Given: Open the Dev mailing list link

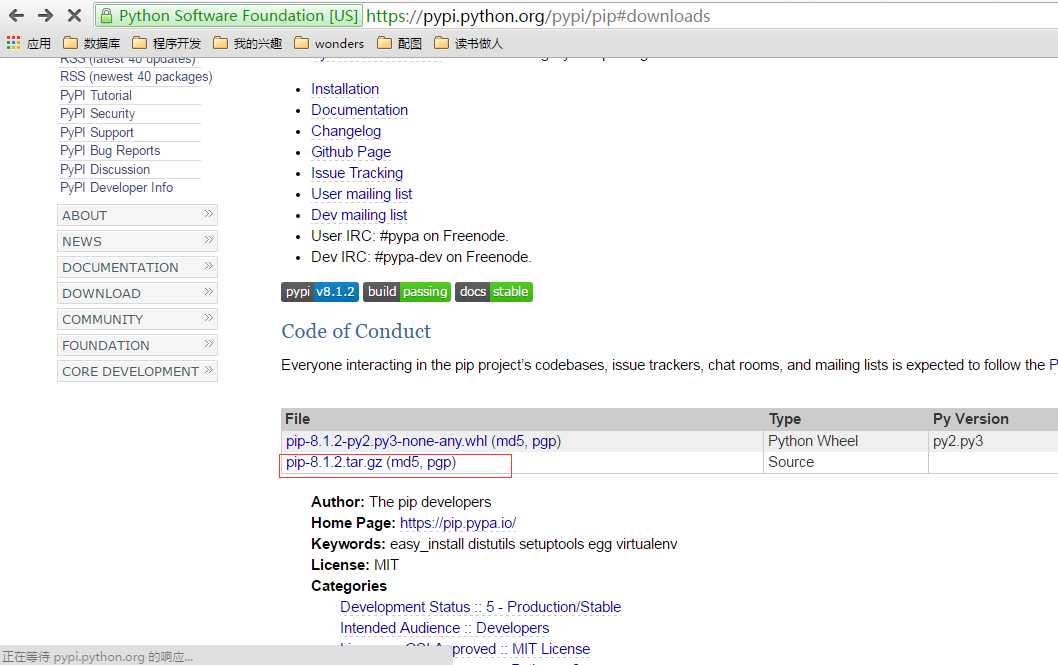Looking at the screenshot, I should (x=359, y=214).
